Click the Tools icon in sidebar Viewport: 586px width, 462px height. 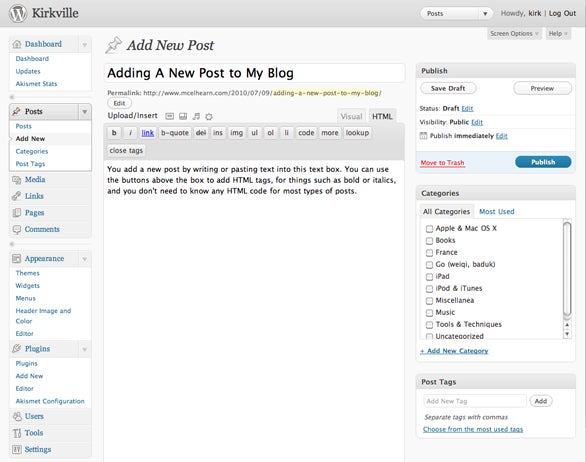[17, 433]
